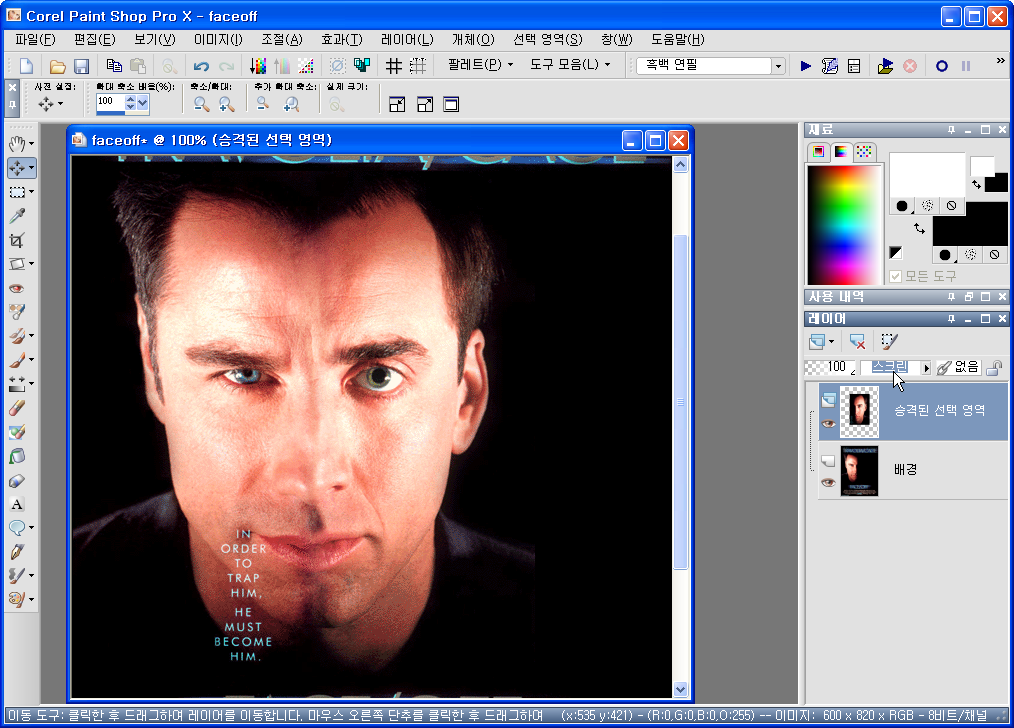Toggle the 모든 도구 checkbox

[896, 277]
